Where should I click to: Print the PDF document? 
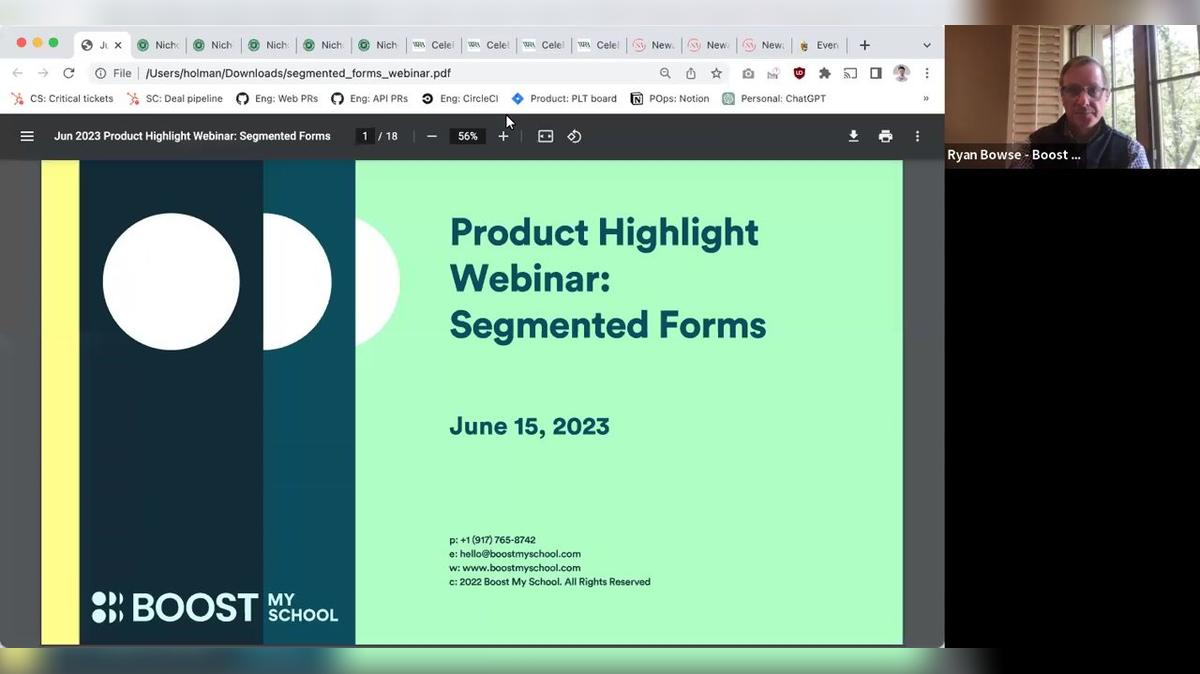(x=886, y=136)
